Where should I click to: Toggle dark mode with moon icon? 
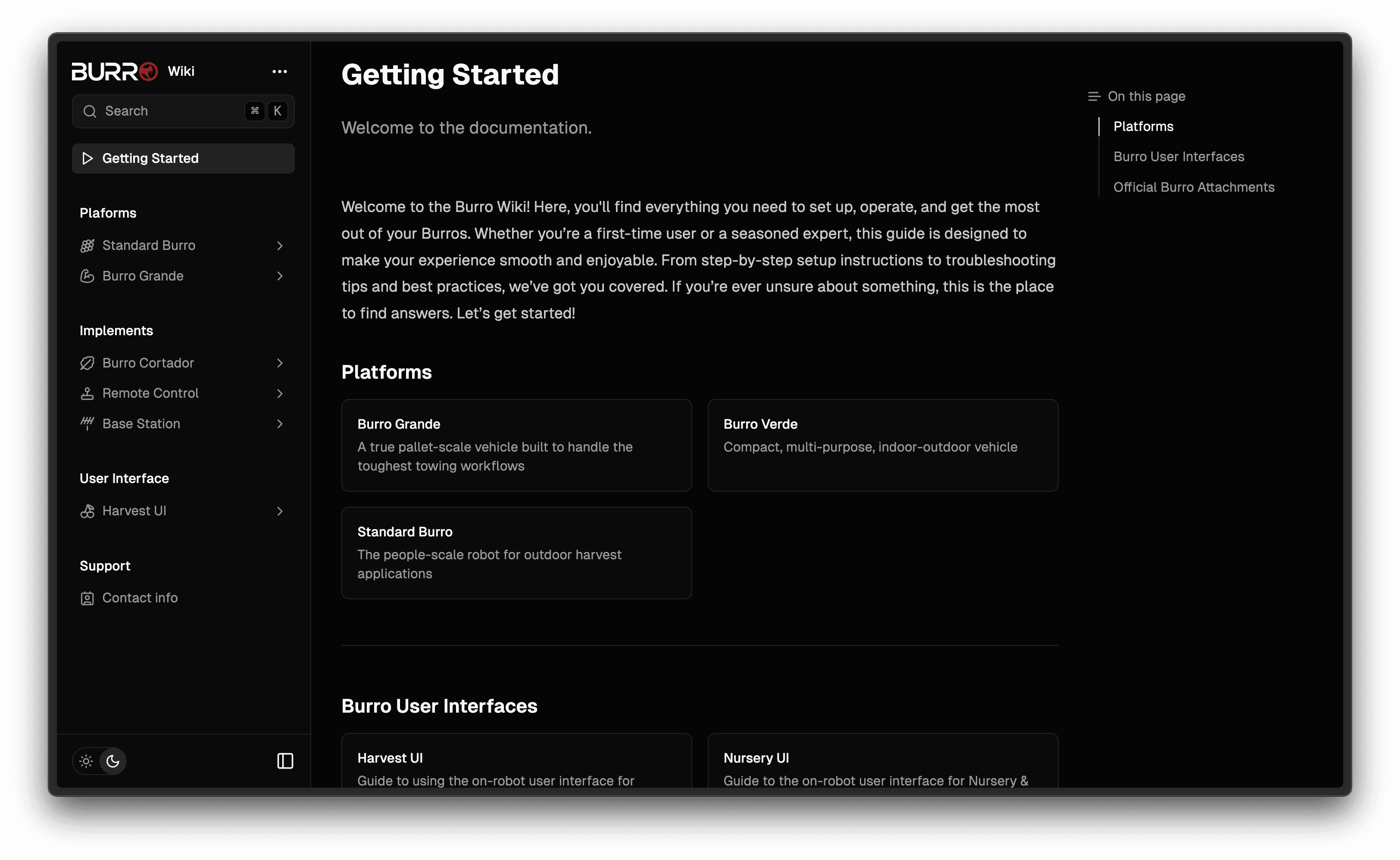coord(113,761)
